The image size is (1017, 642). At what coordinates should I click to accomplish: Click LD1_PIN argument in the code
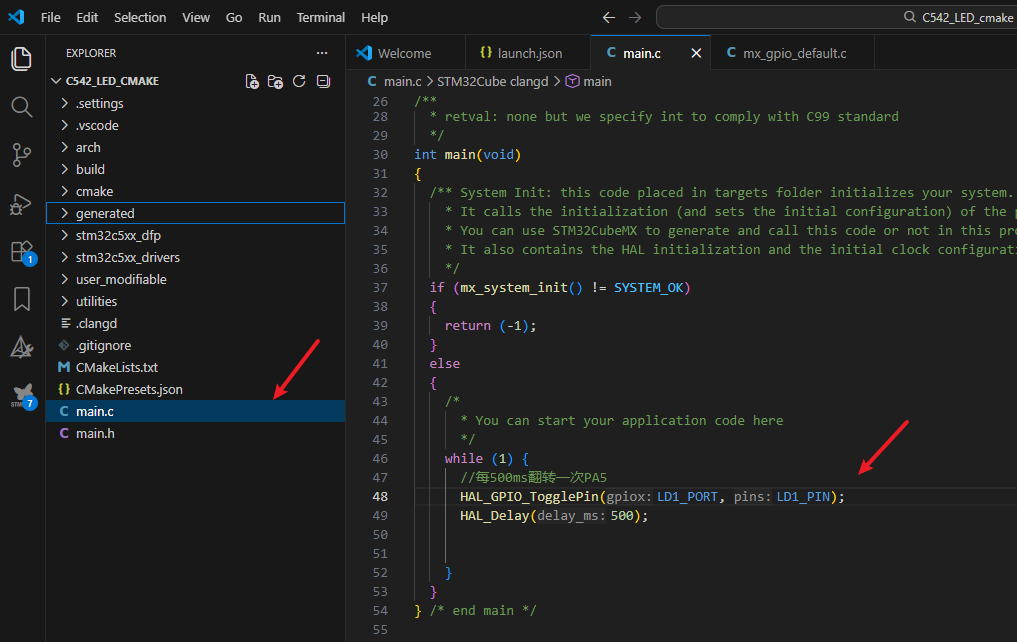(803, 497)
